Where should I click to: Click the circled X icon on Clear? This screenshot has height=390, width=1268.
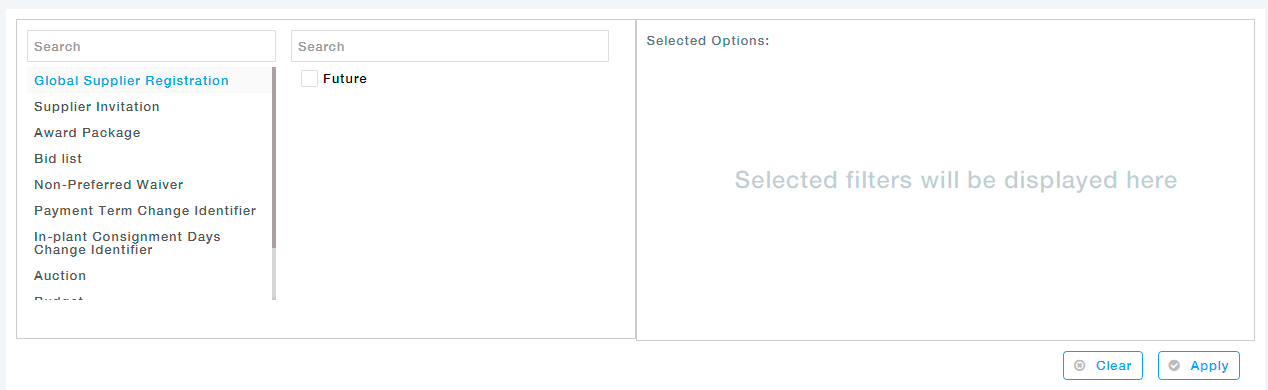[1080, 366]
